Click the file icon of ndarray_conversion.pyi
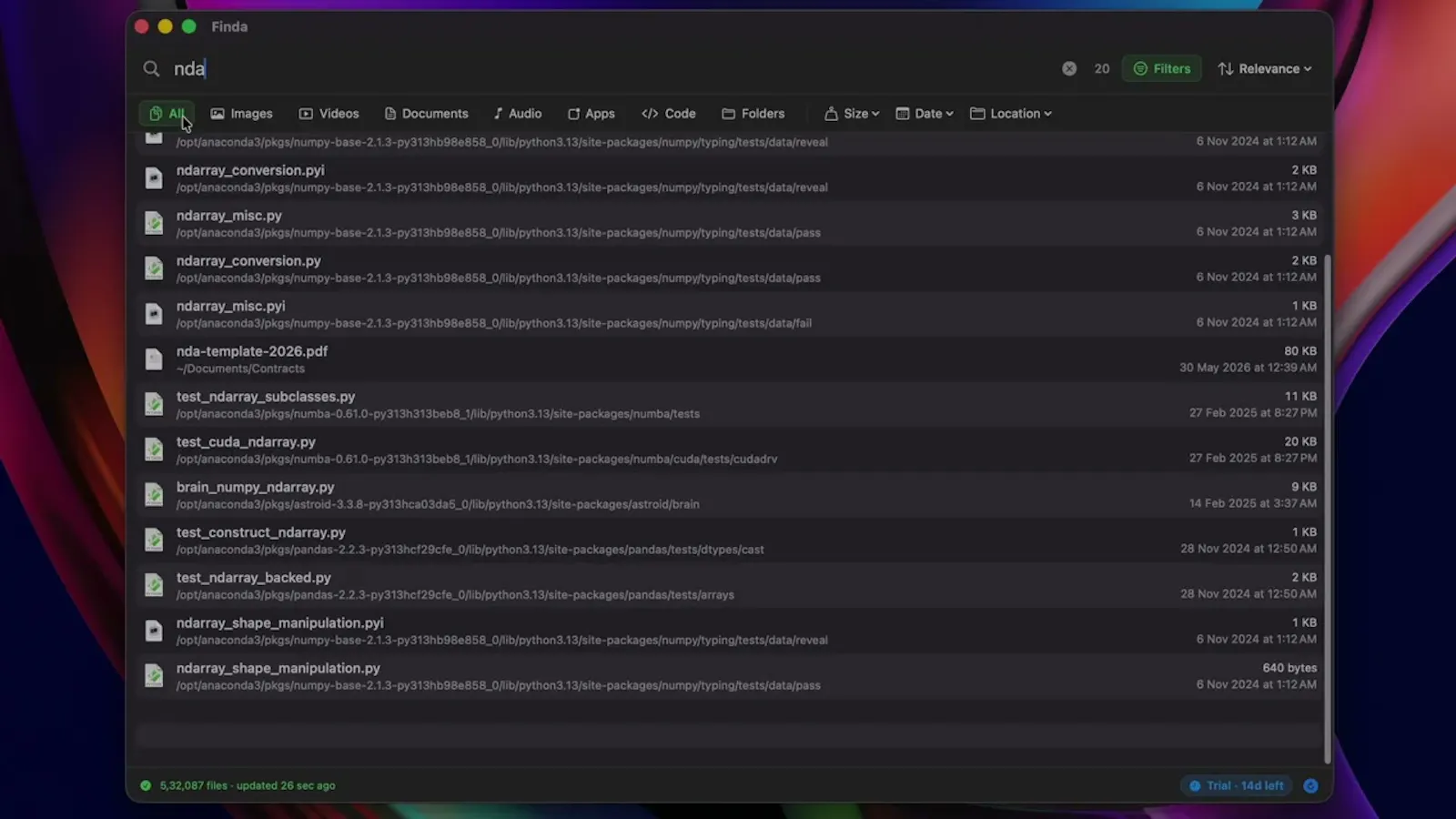This screenshot has height=819, width=1456. (154, 178)
